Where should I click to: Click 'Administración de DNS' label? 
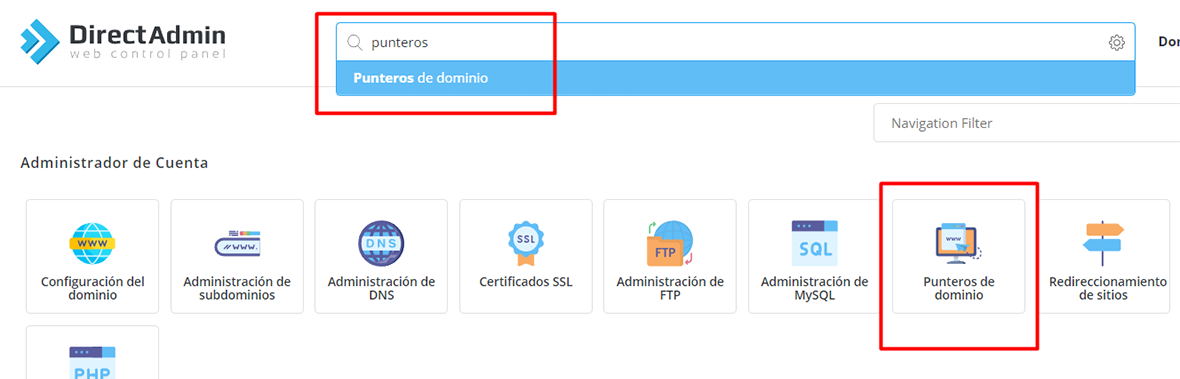click(382, 289)
